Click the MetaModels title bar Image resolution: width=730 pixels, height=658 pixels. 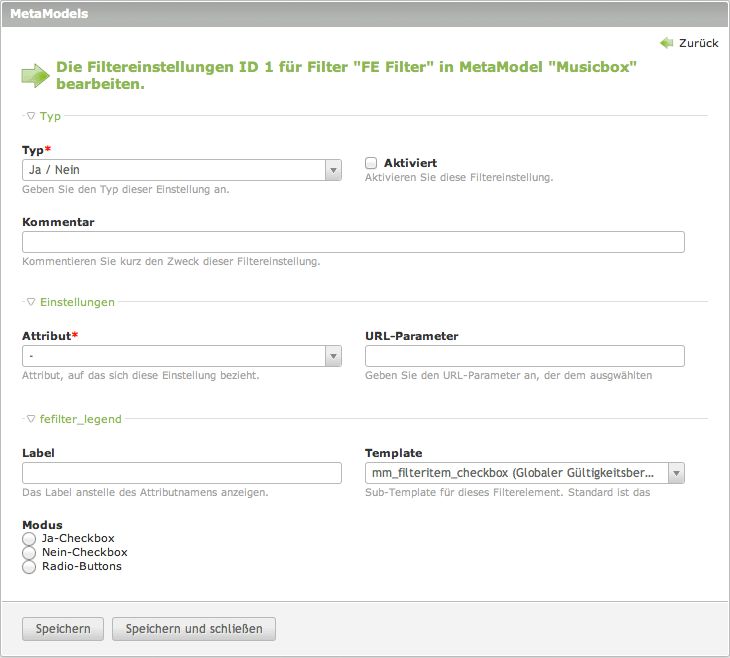click(364, 14)
